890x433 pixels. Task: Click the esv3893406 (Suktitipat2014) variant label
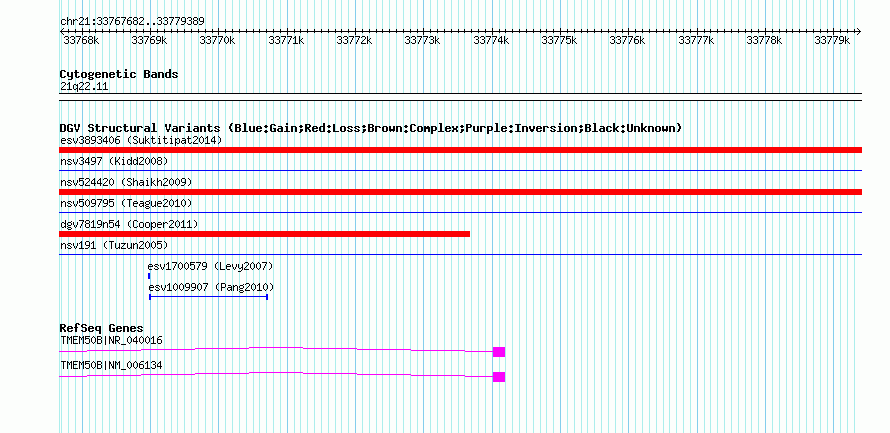click(141, 140)
